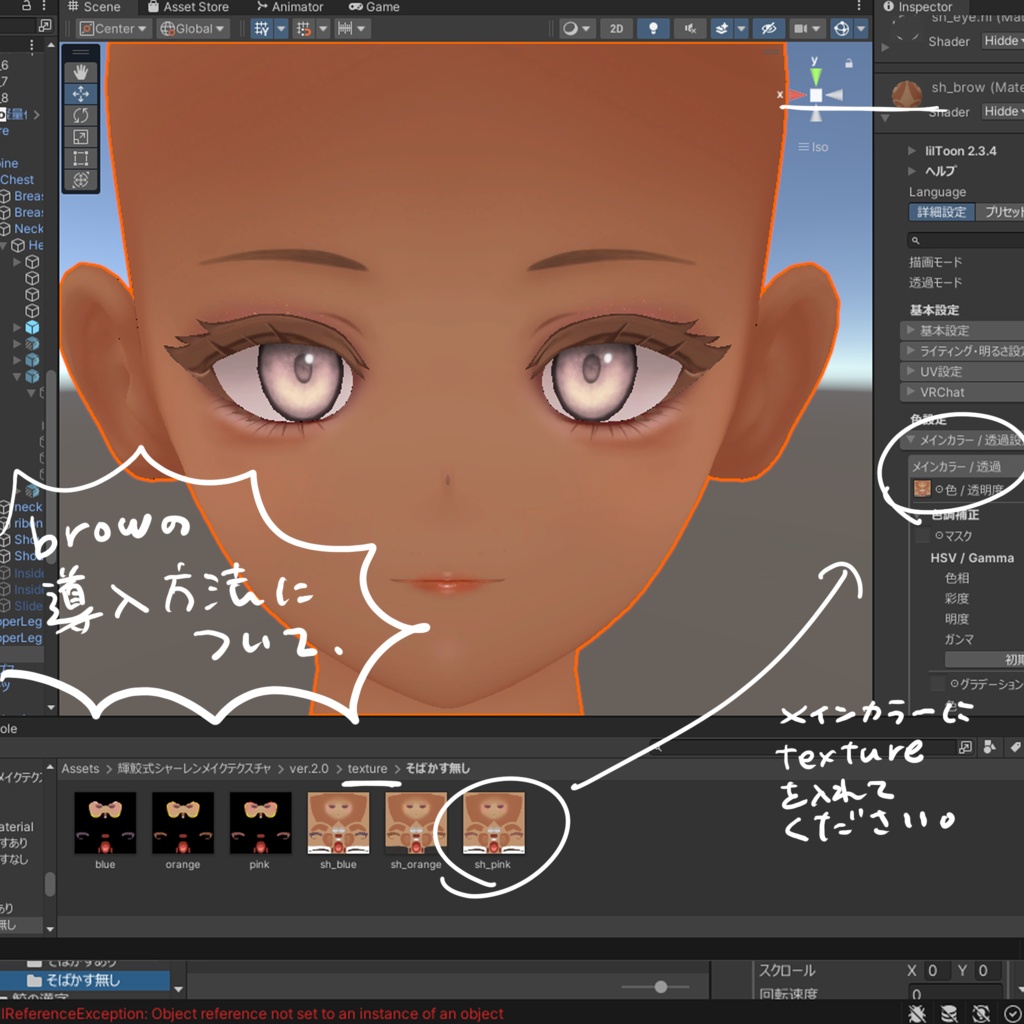Select the combined Transform tool
The image size is (1024, 1024).
click(80, 180)
